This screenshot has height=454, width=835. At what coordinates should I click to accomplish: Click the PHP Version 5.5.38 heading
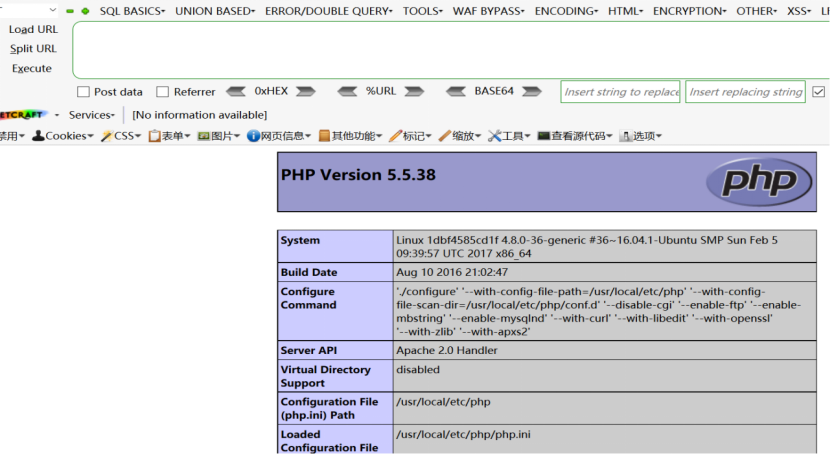point(358,175)
